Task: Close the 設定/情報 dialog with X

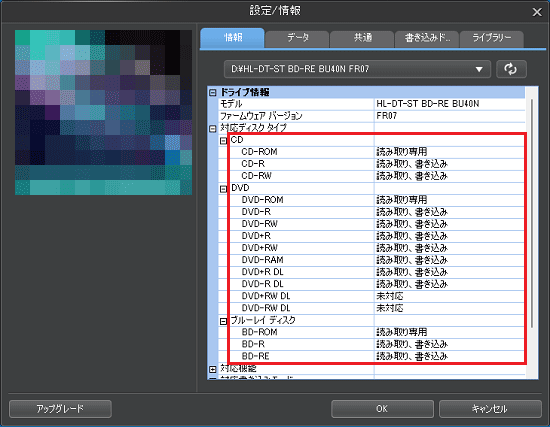Action: pos(537,12)
